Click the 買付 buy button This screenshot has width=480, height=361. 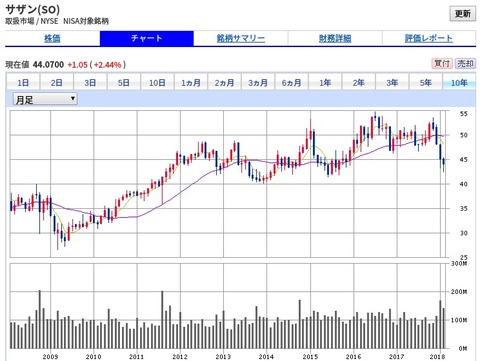(x=442, y=63)
